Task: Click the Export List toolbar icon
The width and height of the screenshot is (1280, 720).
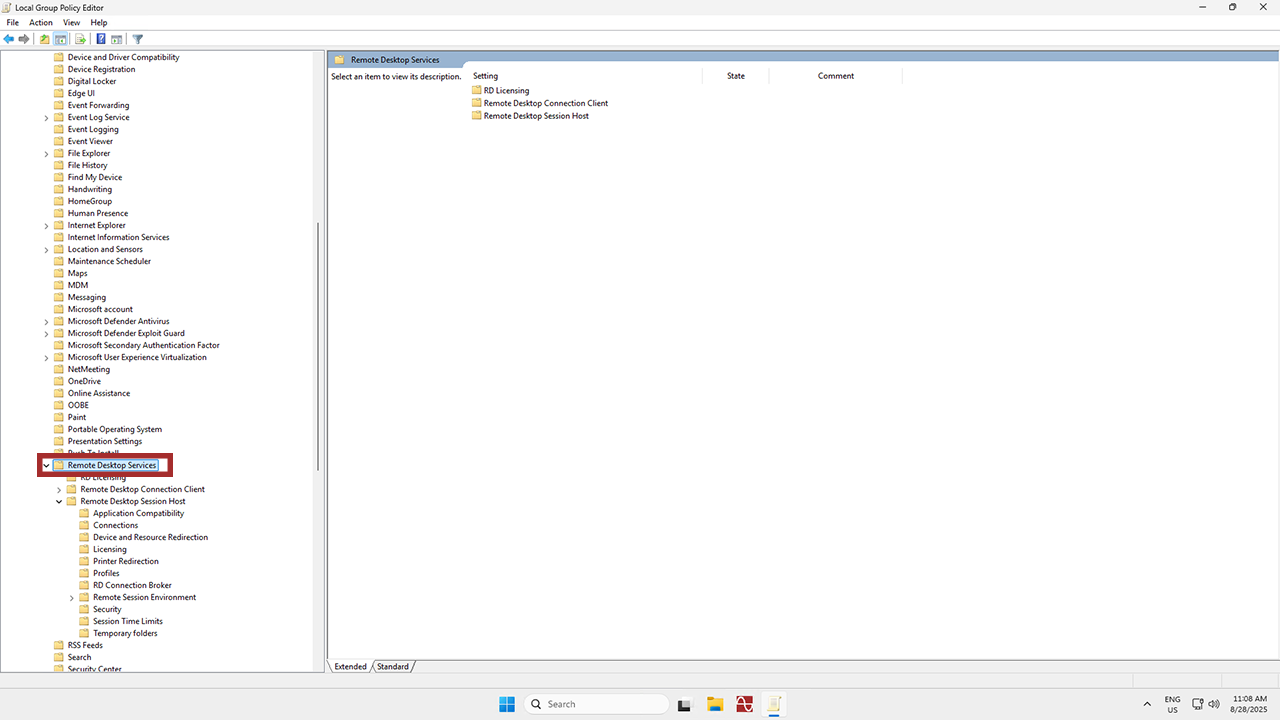Action: pos(80,39)
